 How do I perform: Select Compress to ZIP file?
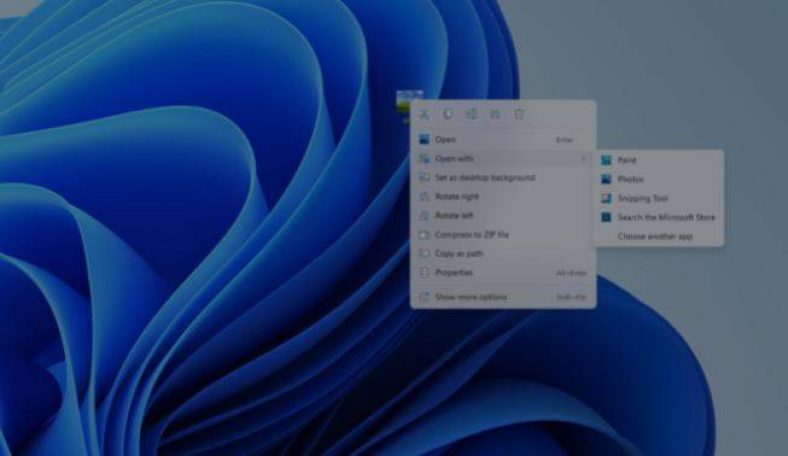503,235
